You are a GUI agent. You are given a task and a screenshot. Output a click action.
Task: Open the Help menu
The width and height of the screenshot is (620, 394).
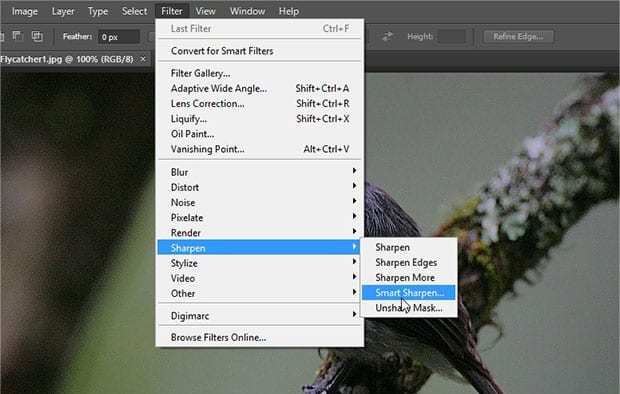pyautogui.click(x=289, y=11)
